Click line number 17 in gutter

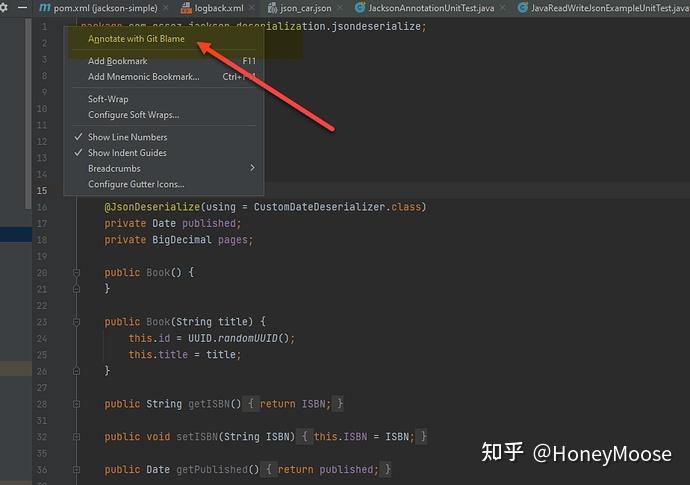[x=42, y=224]
